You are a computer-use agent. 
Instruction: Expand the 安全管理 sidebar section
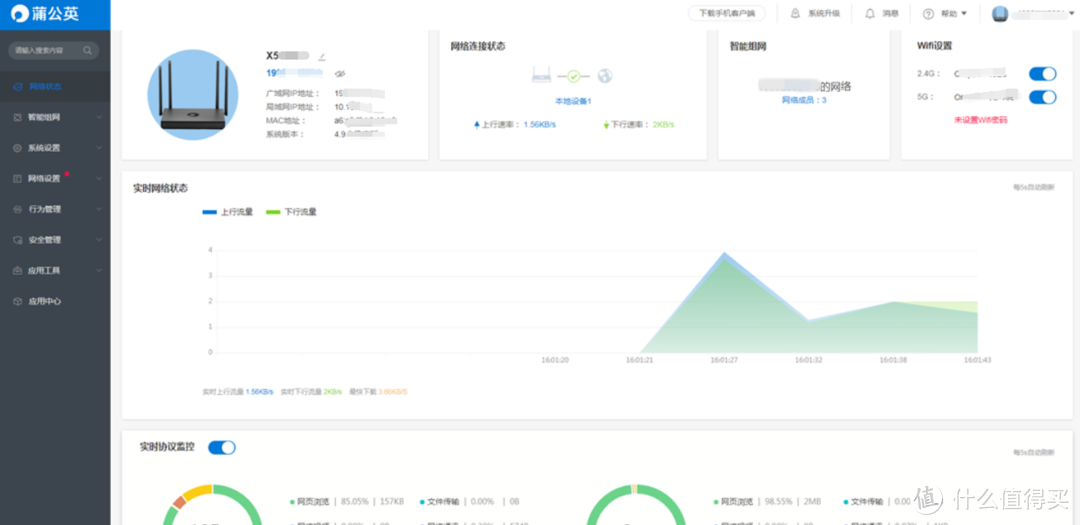[55, 240]
